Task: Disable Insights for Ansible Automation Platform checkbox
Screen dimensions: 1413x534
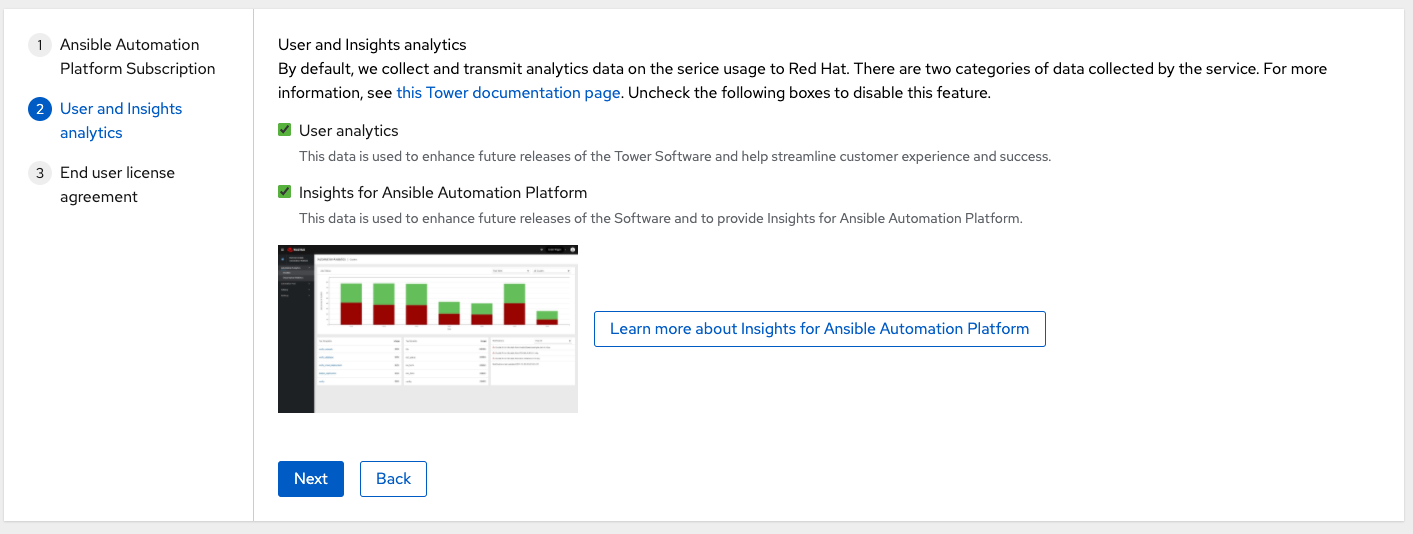Action: click(285, 192)
